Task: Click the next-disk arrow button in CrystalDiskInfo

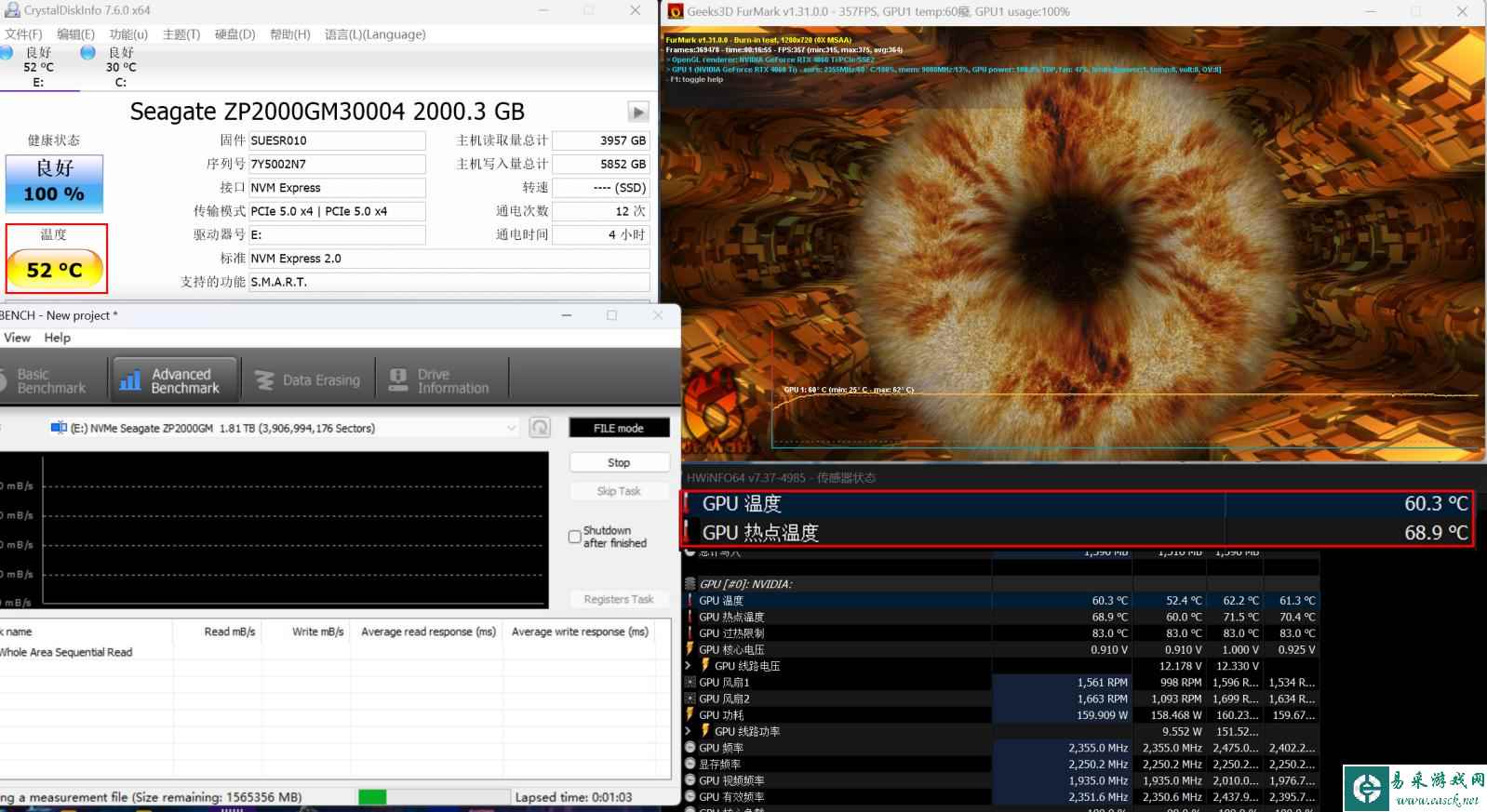Action: [x=638, y=113]
